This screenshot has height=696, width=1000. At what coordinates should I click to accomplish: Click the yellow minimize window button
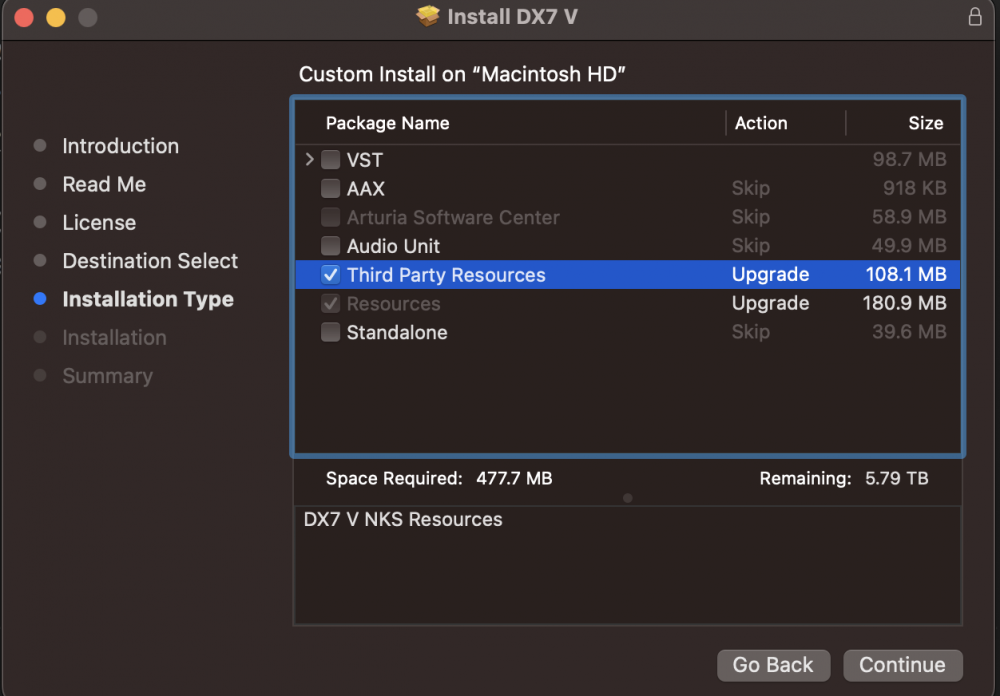click(x=56, y=18)
